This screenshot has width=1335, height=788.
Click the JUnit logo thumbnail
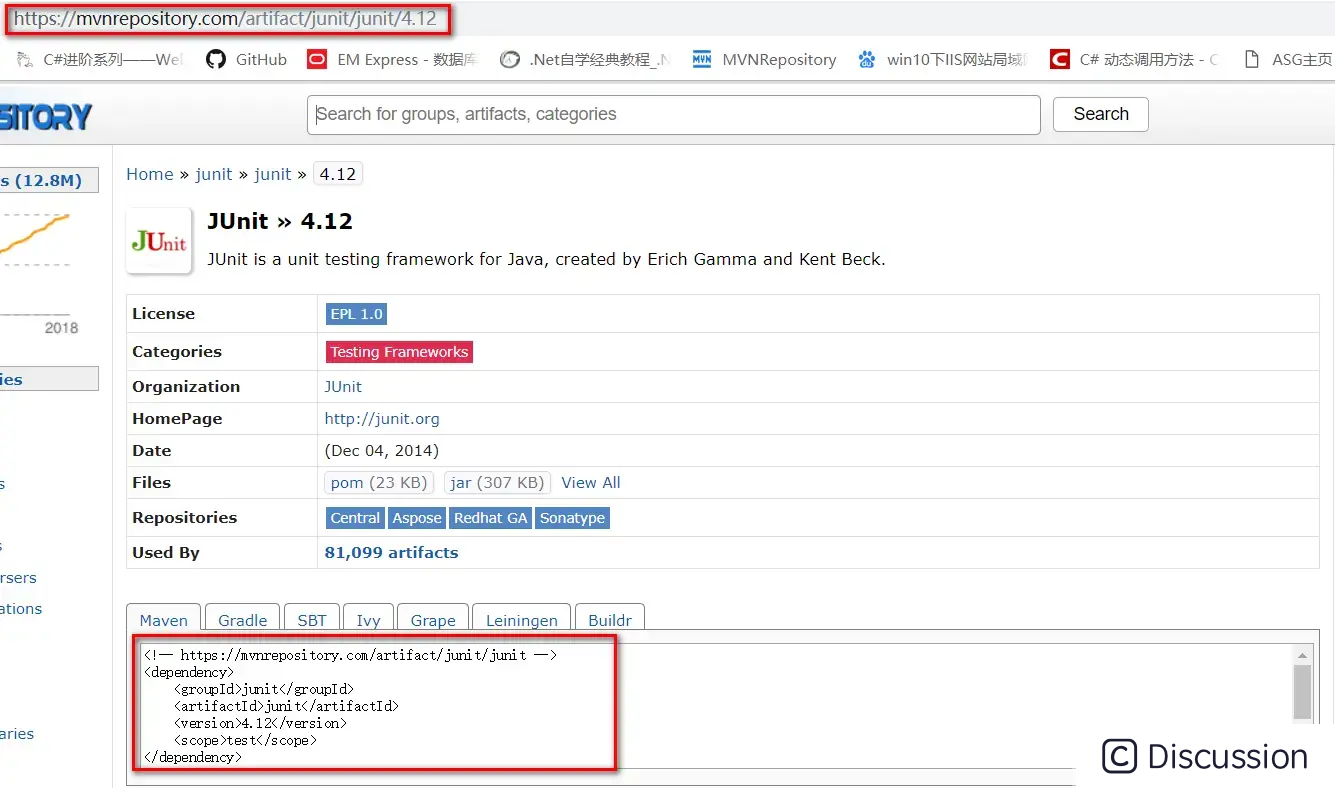point(159,241)
